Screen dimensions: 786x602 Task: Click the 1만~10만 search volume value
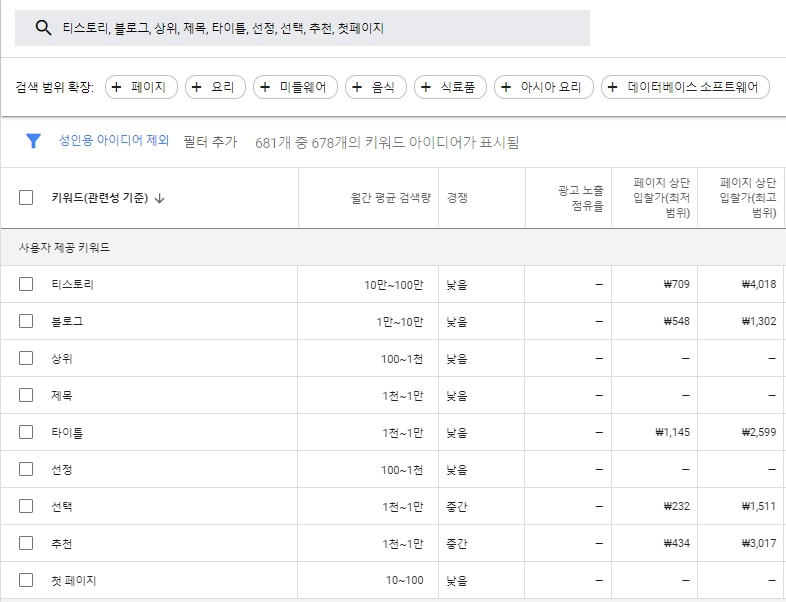(400, 322)
